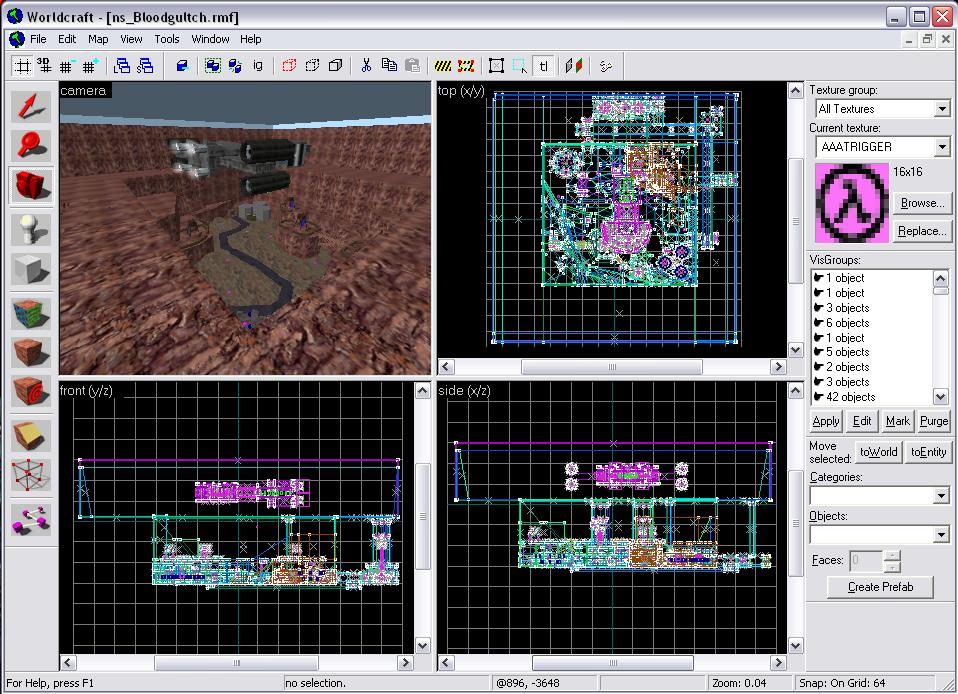
Task: Open the Tools menu
Action: pyautogui.click(x=167, y=39)
